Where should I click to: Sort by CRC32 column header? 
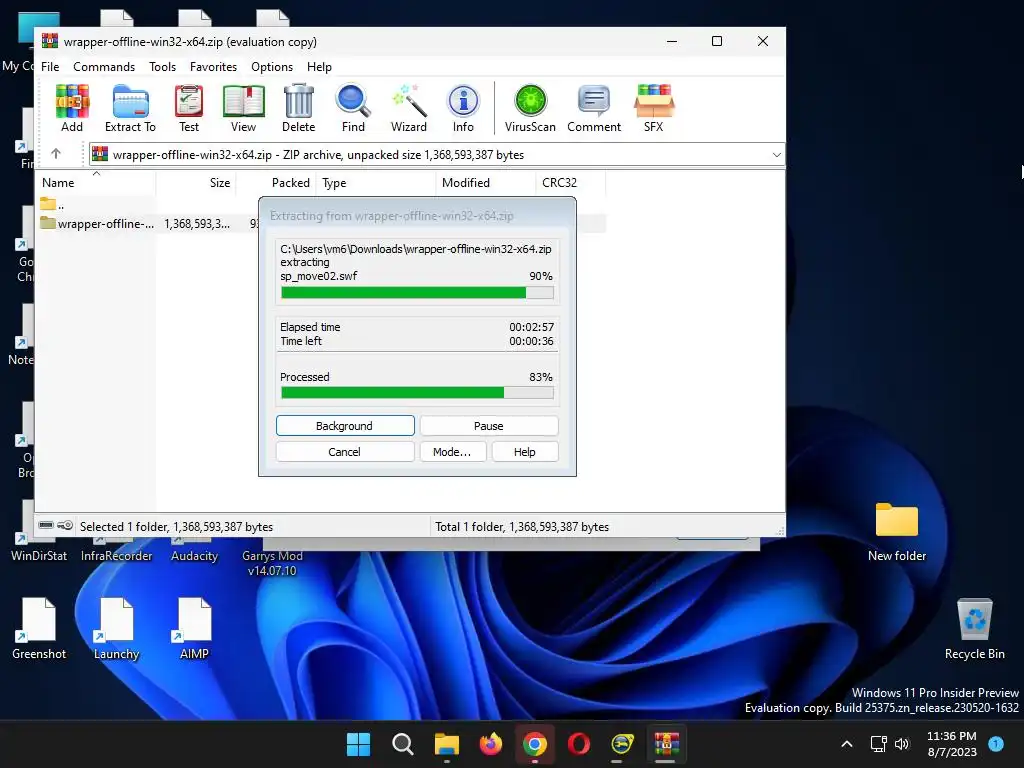tap(570, 183)
